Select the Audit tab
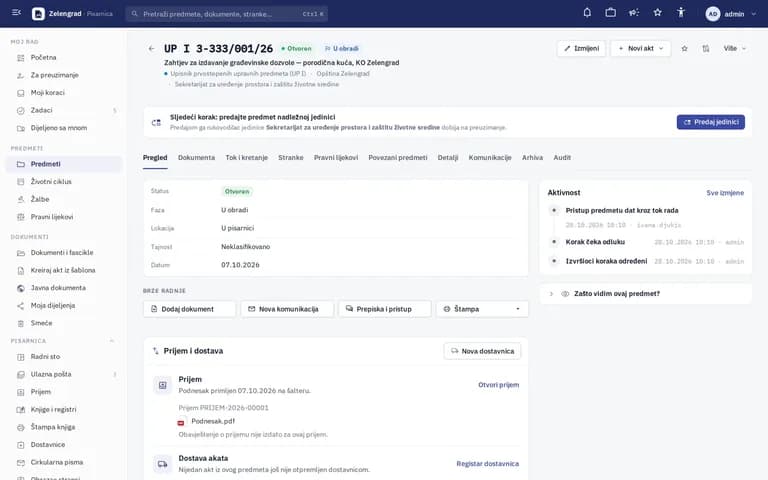This screenshot has width=768, height=480. tap(562, 158)
